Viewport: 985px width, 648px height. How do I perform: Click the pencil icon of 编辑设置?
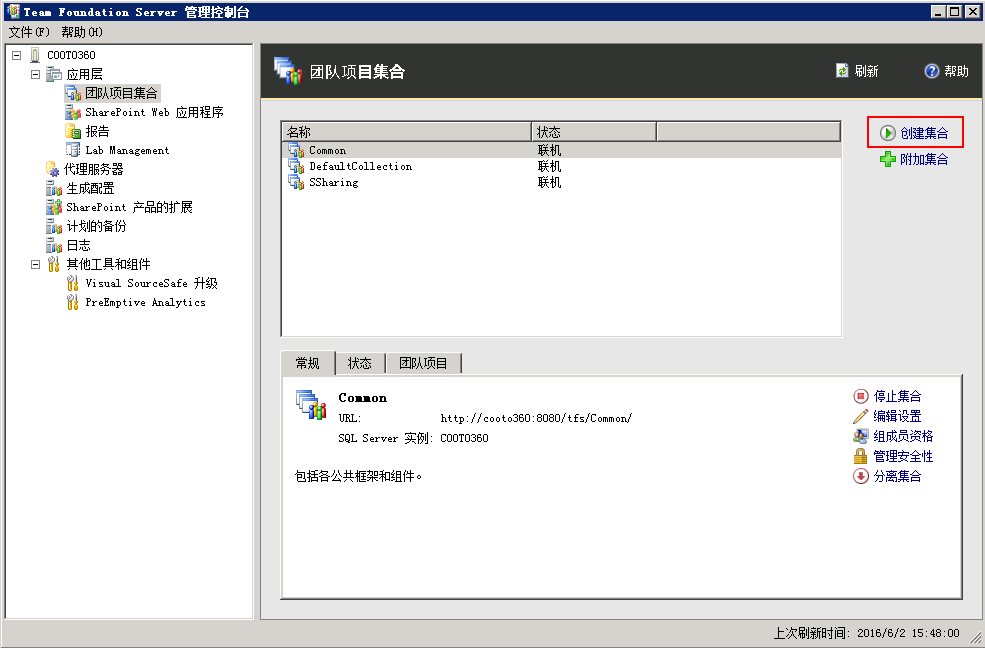861,416
